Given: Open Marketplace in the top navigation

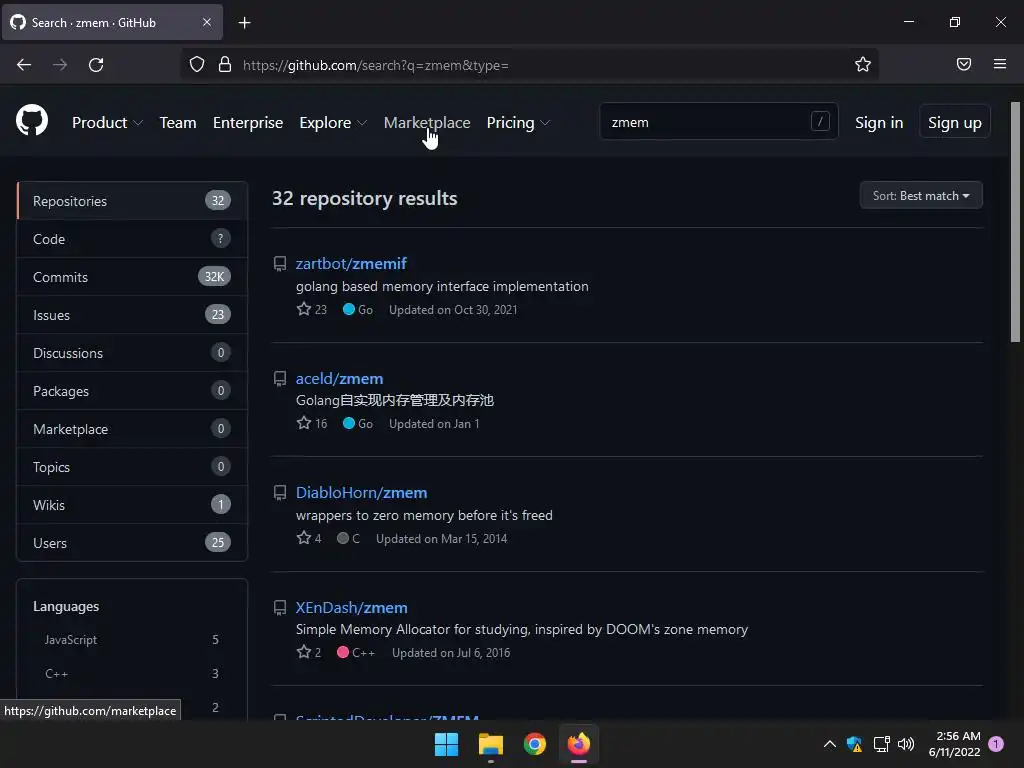Looking at the screenshot, I should (x=426, y=123).
